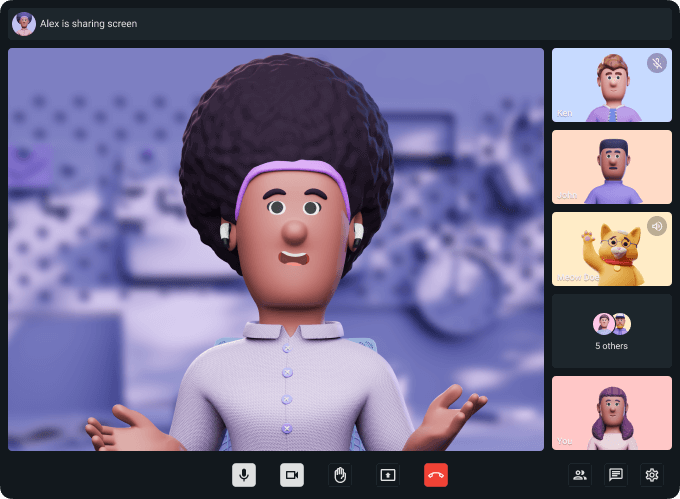680x499 pixels.
Task: Open the participants list icon
Action: coord(580,475)
